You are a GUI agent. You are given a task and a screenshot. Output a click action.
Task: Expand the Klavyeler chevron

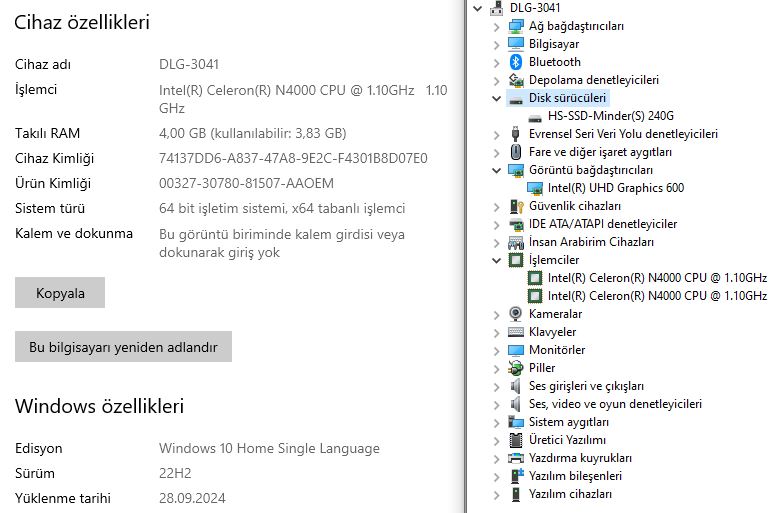point(496,332)
